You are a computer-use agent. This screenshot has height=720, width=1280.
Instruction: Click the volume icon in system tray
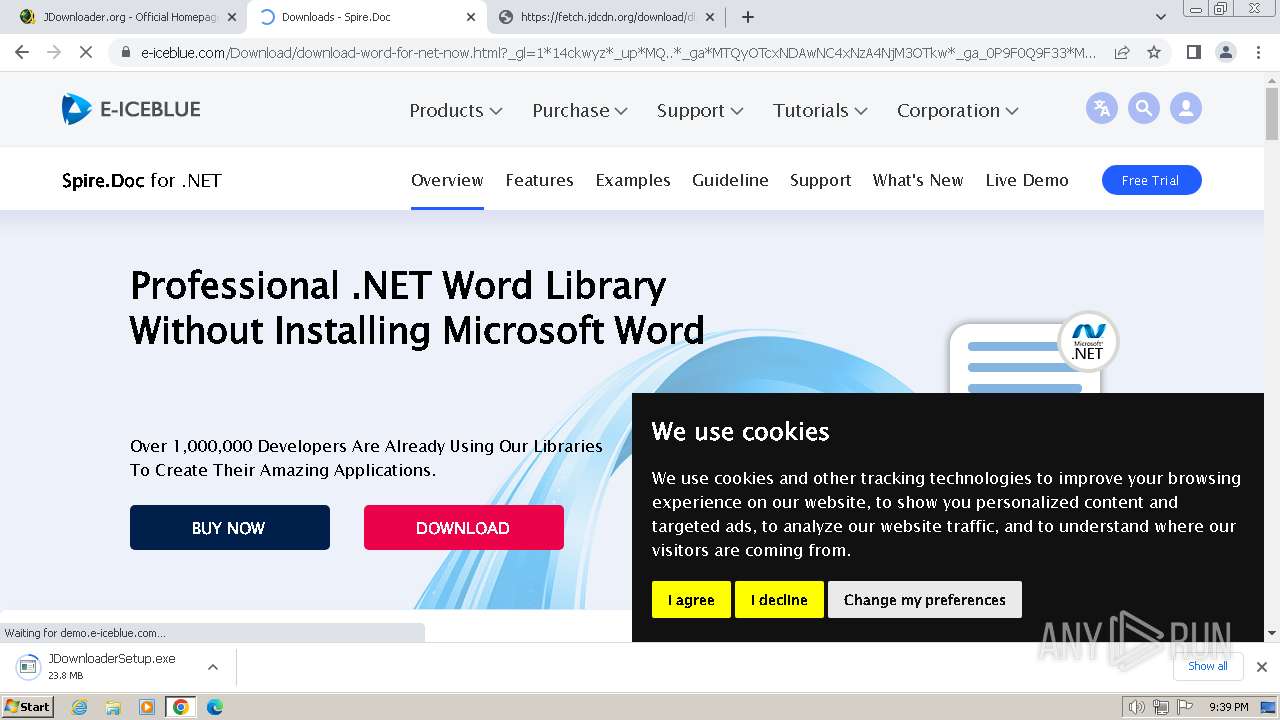pyautogui.click(x=1137, y=707)
